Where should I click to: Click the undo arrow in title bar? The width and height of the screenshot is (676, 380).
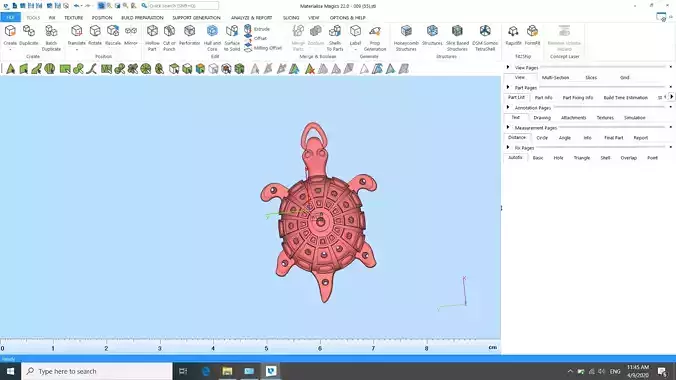(76, 6)
